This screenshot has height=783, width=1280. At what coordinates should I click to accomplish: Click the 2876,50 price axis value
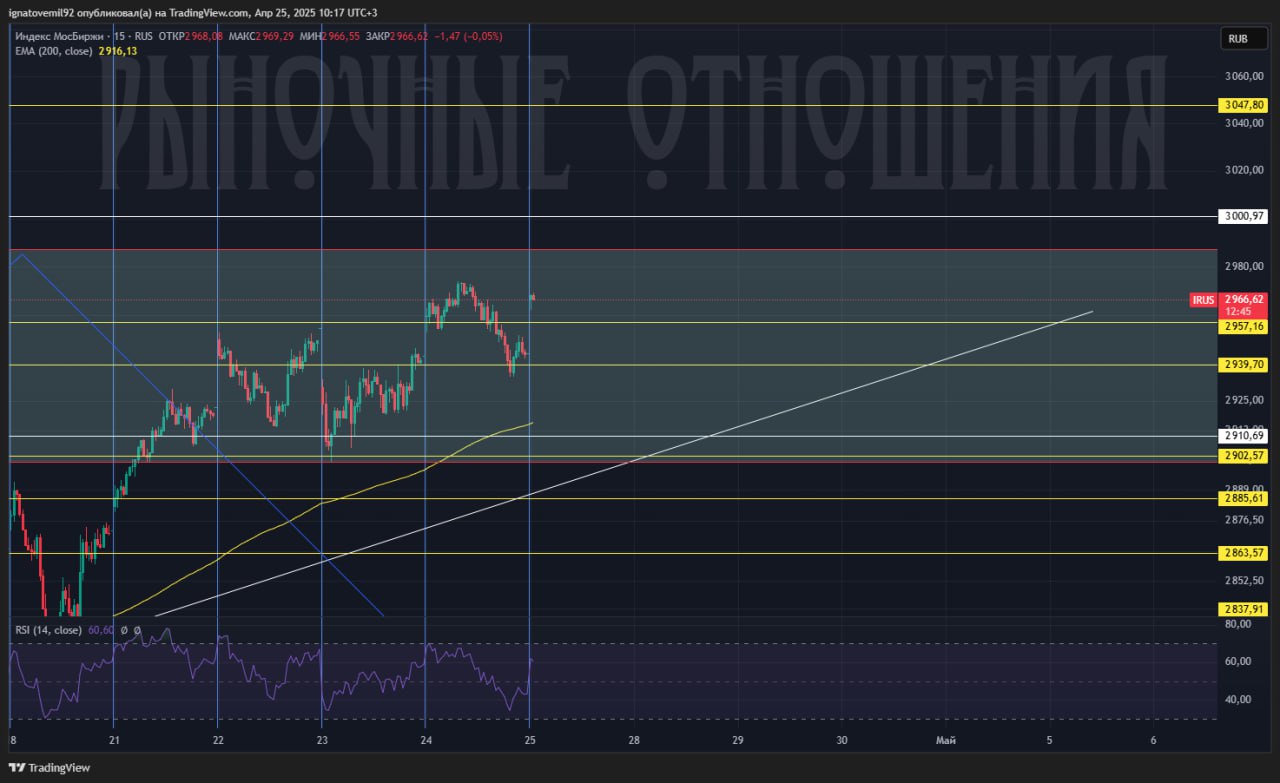point(1244,520)
